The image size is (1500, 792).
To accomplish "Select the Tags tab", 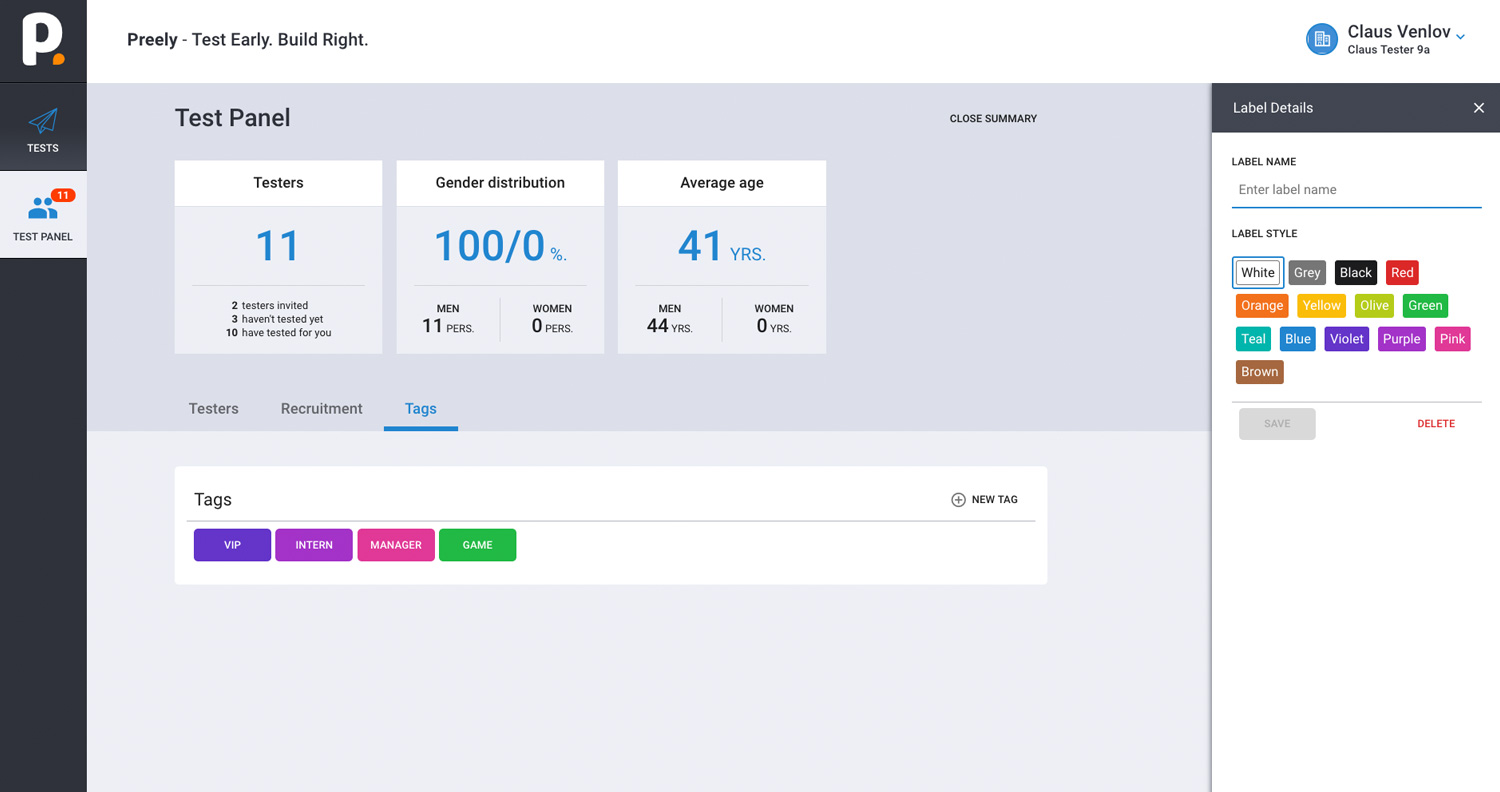I will (x=421, y=408).
